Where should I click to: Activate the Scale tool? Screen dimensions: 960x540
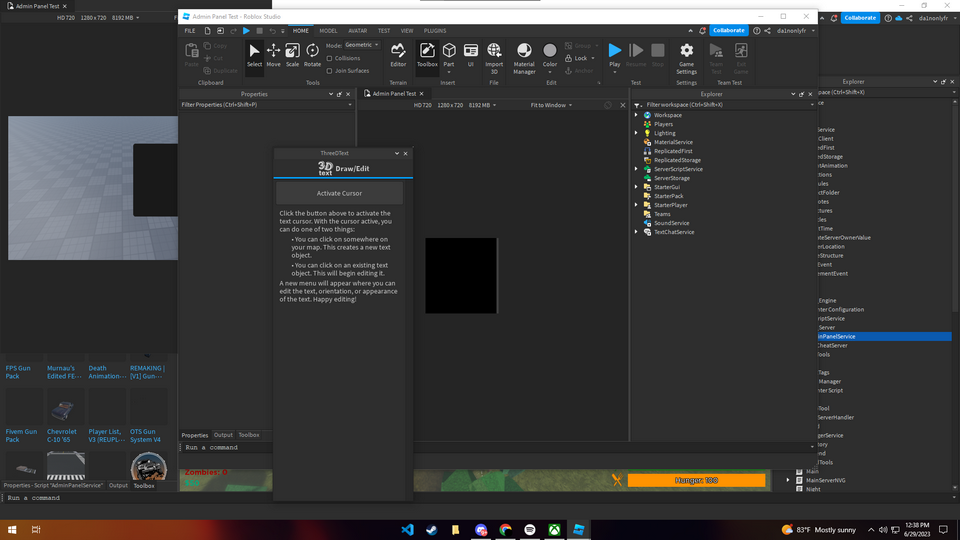coord(293,55)
